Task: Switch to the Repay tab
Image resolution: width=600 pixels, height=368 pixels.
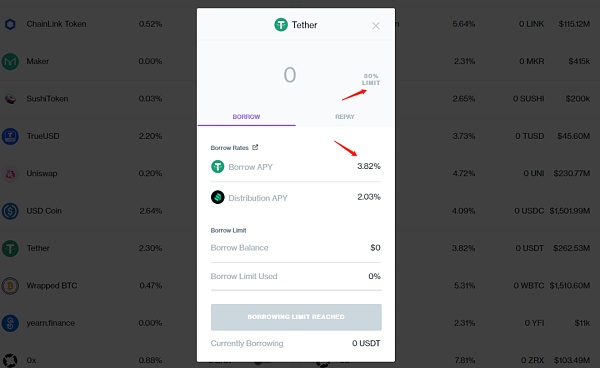Action: [345, 117]
